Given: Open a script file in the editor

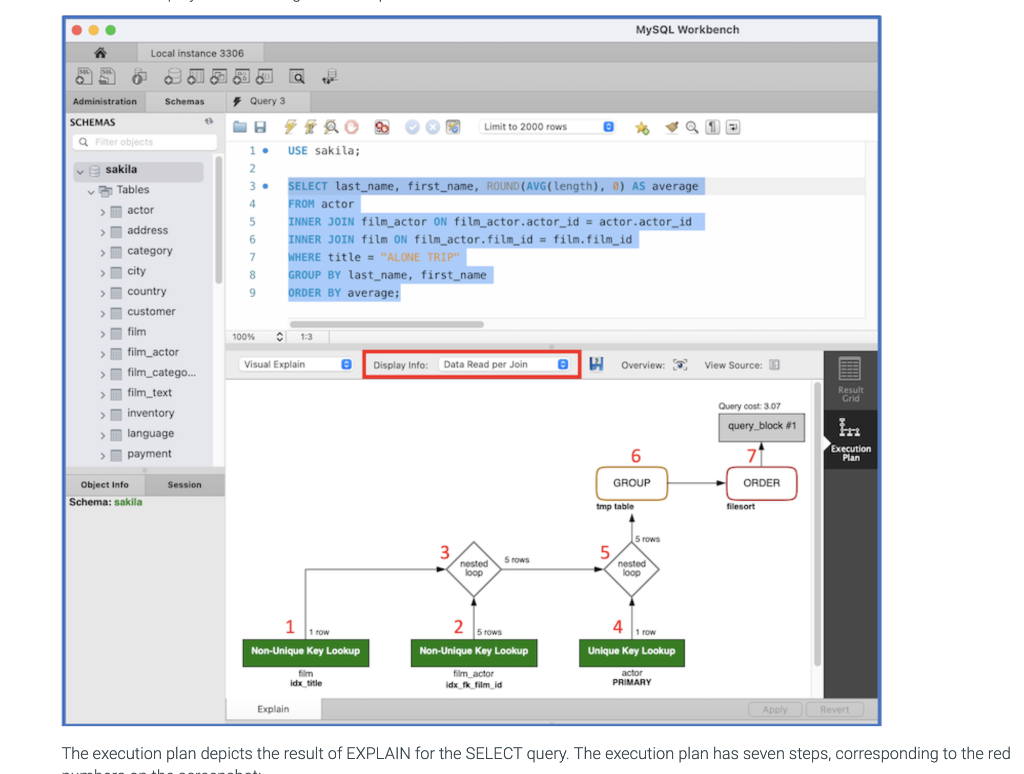Looking at the screenshot, I should point(240,127).
